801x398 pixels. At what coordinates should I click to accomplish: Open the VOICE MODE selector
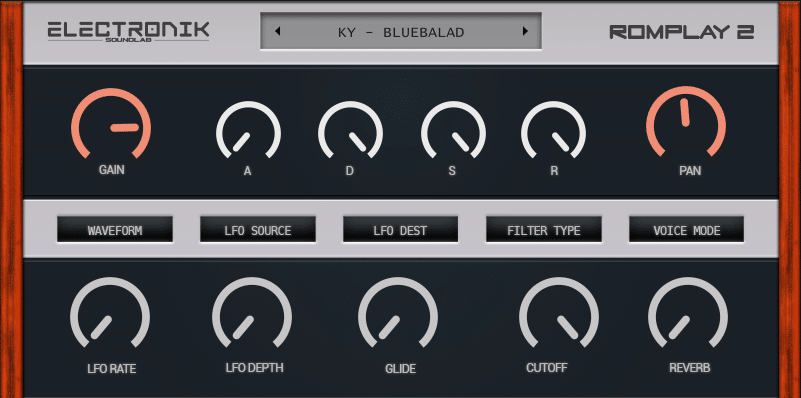click(x=687, y=229)
